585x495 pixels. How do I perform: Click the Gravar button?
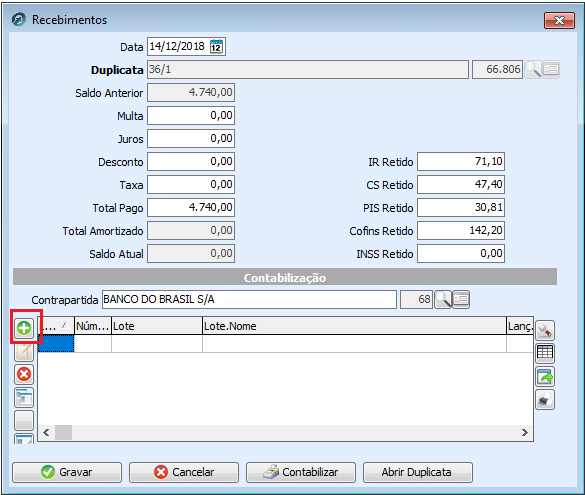[x=67, y=472]
